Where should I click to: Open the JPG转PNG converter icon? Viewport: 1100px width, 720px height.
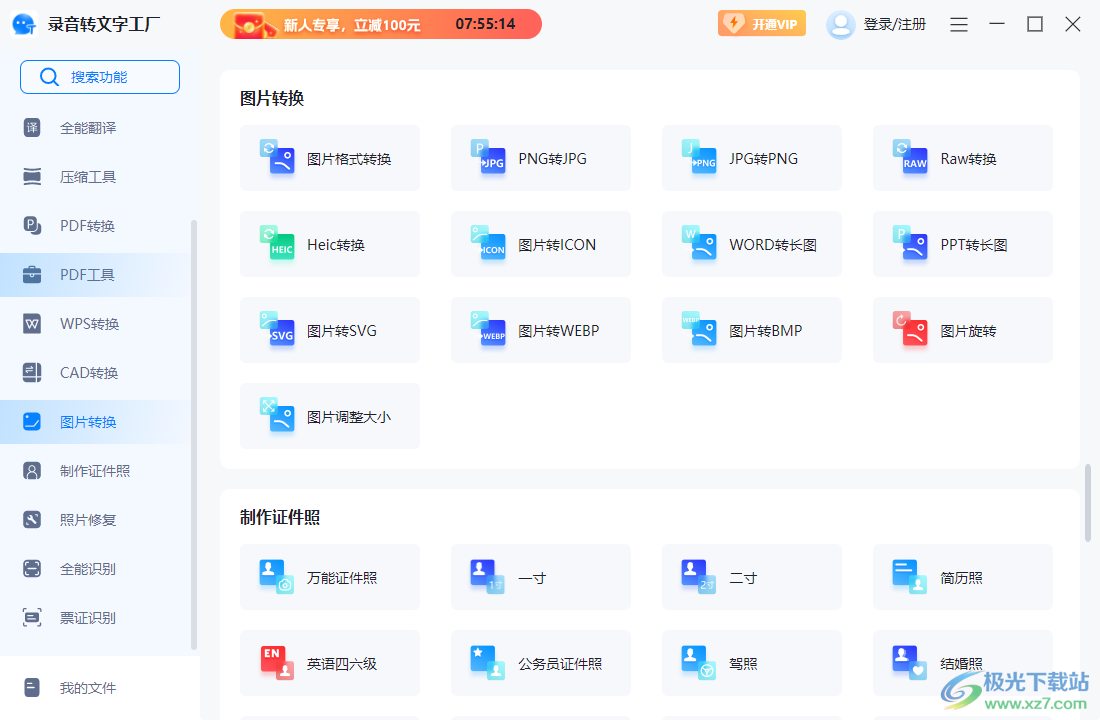[699, 157]
